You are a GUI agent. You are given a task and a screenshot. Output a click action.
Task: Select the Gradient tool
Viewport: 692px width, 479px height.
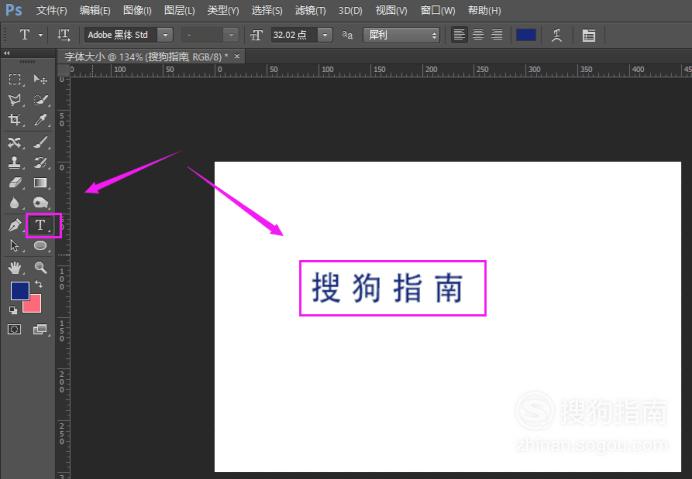(x=40, y=183)
